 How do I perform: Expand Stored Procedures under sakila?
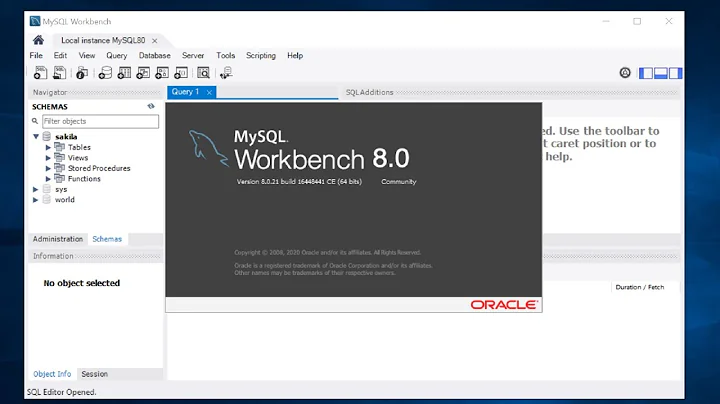[48, 168]
